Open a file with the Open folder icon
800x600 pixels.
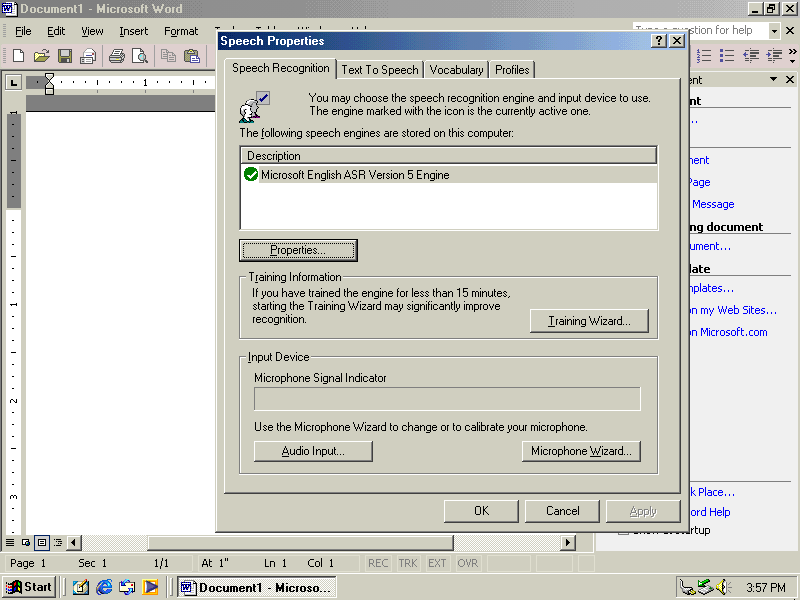point(42,56)
